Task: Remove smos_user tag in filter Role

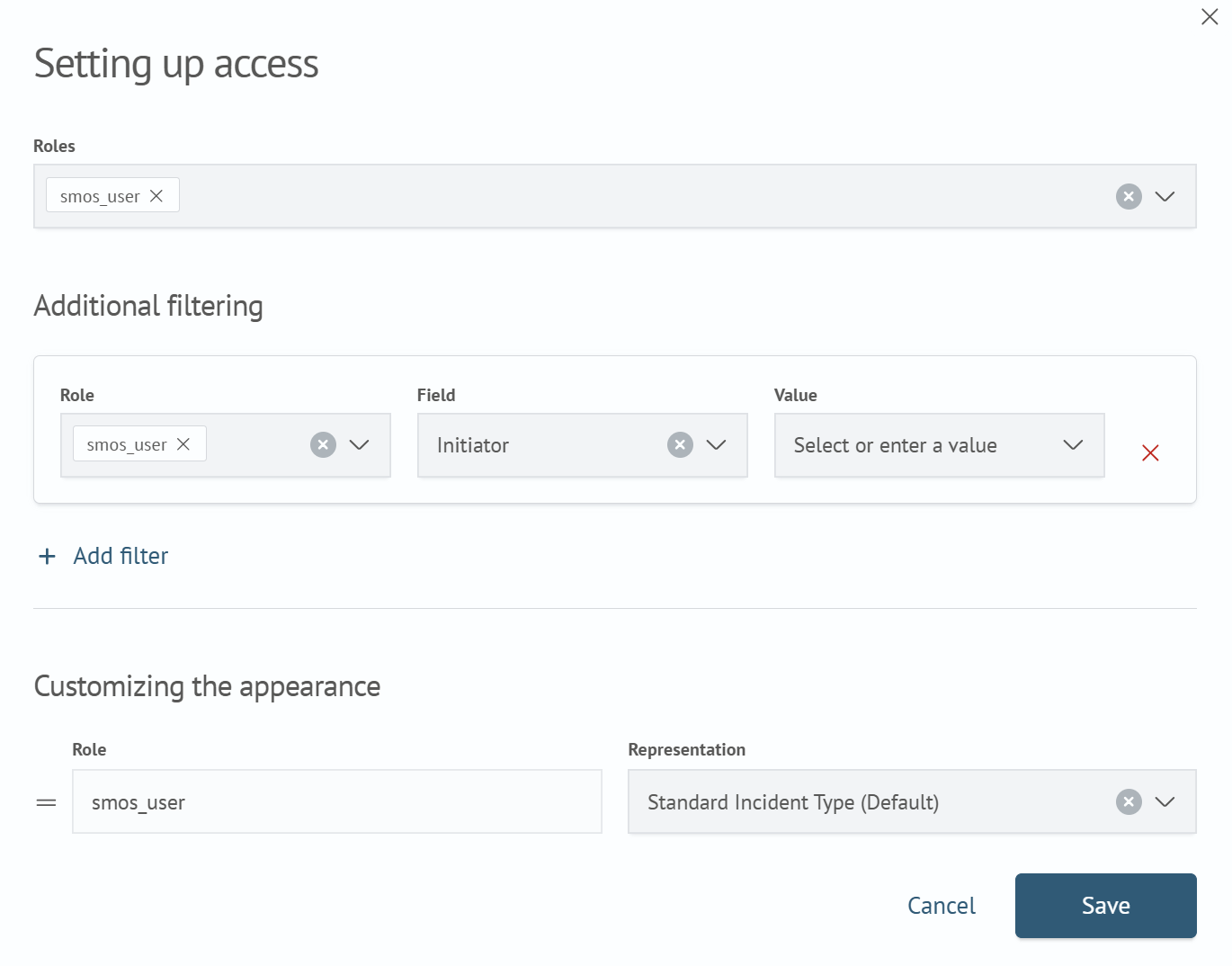Action: tap(183, 444)
